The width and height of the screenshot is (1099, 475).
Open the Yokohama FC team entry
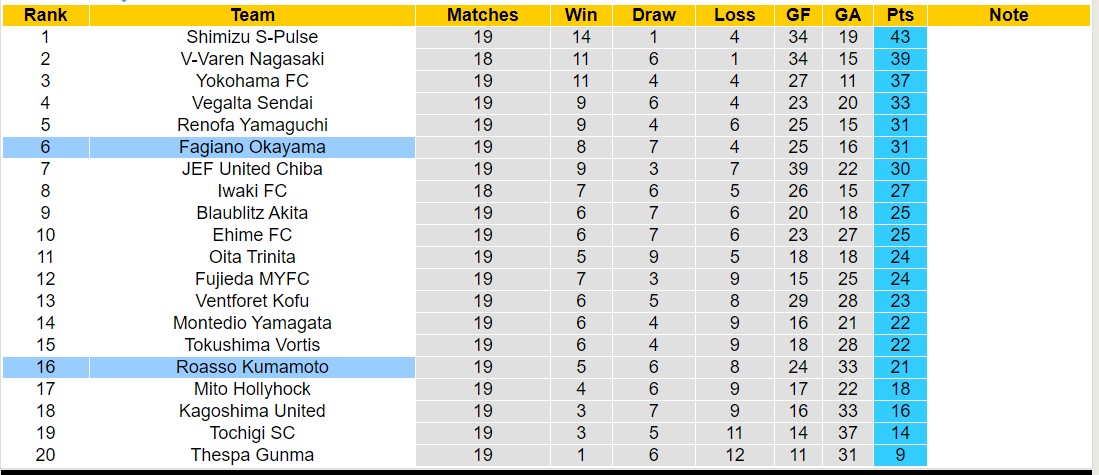[x=252, y=81]
